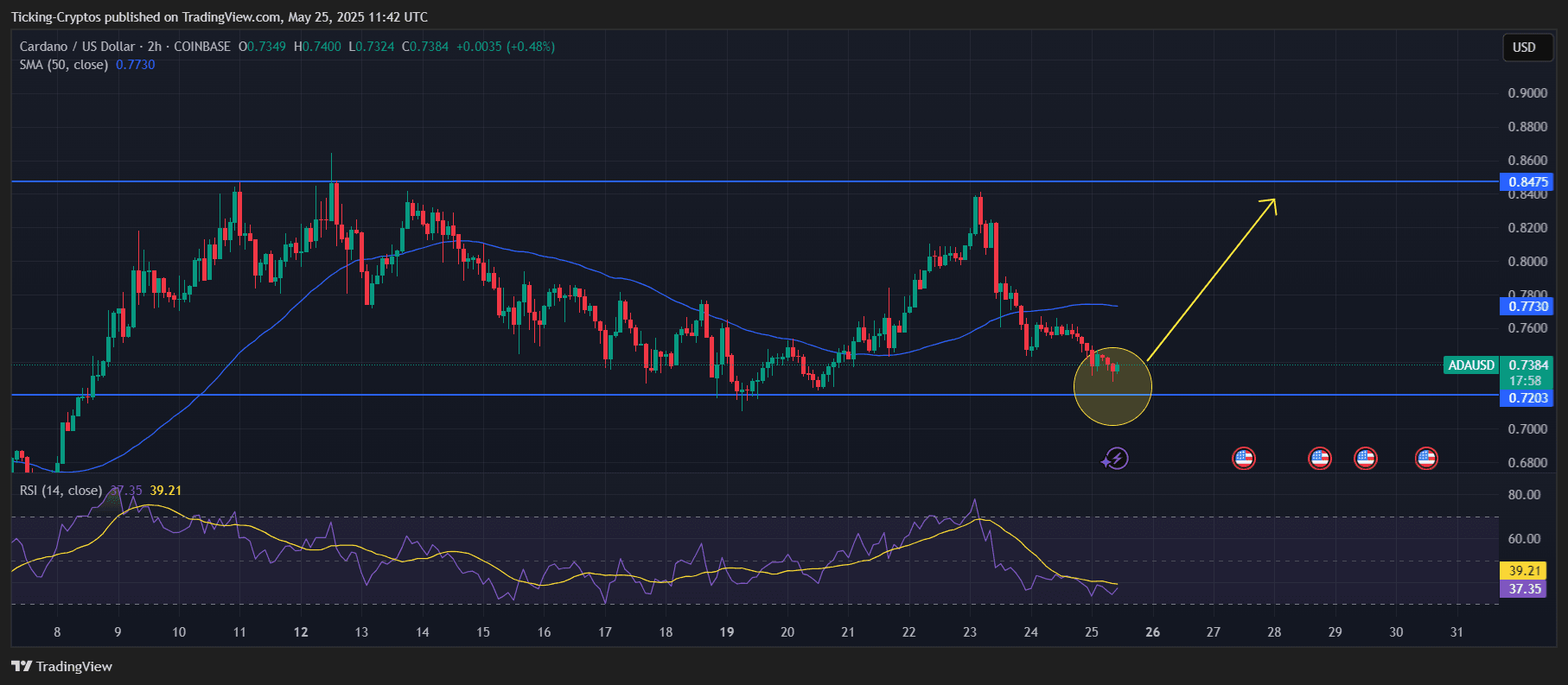Image resolution: width=1568 pixels, height=685 pixels.
Task: Click date 21 on the time axis
Action: click(x=848, y=632)
